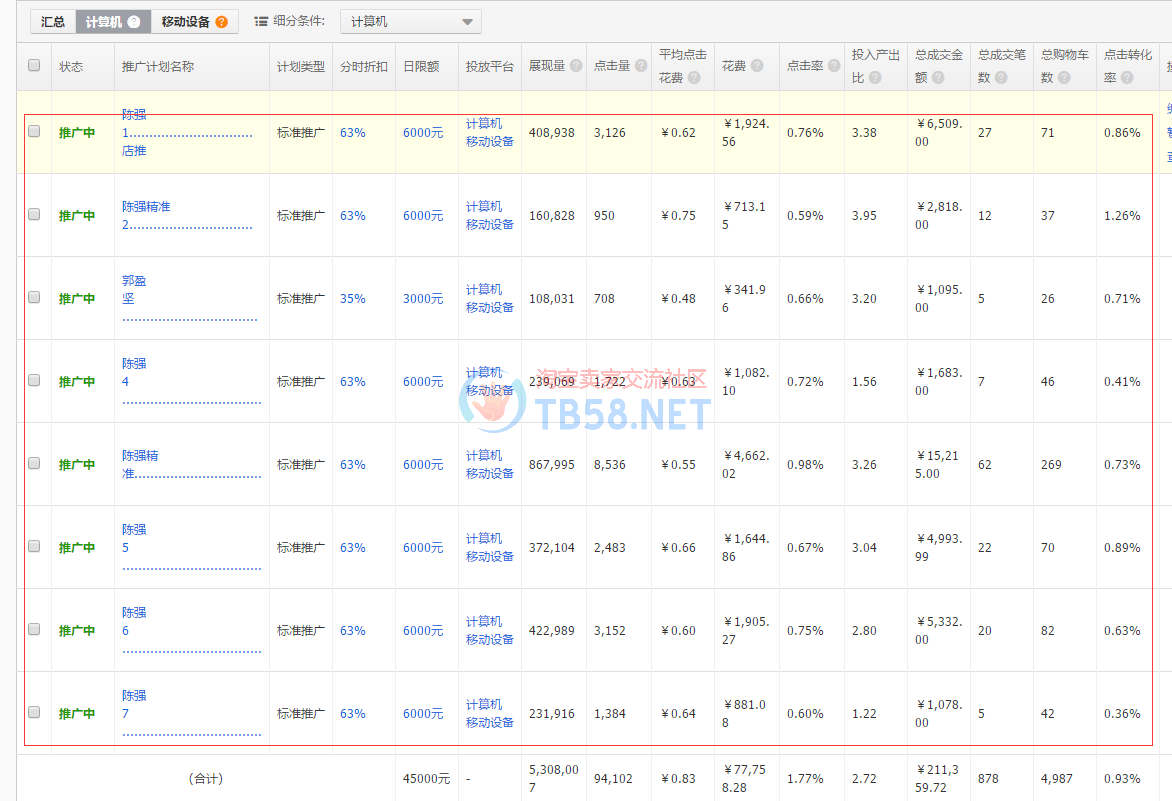This screenshot has height=801, width=1172.
Task: Click 计算机 移动设备 platform link in 陈强 6 row
Action: pyautogui.click(x=489, y=631)
